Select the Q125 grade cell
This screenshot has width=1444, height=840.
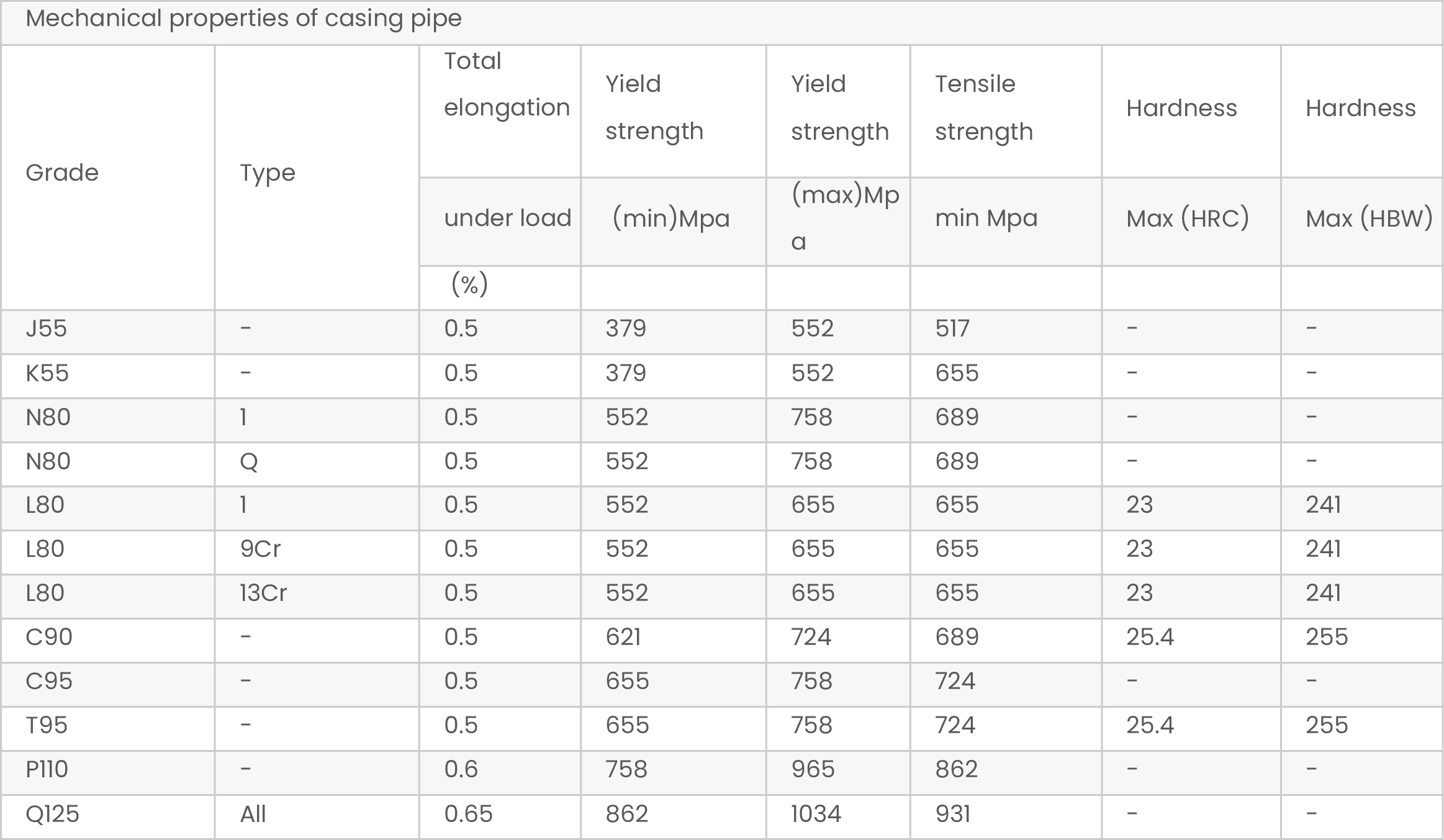coord(52,814)
